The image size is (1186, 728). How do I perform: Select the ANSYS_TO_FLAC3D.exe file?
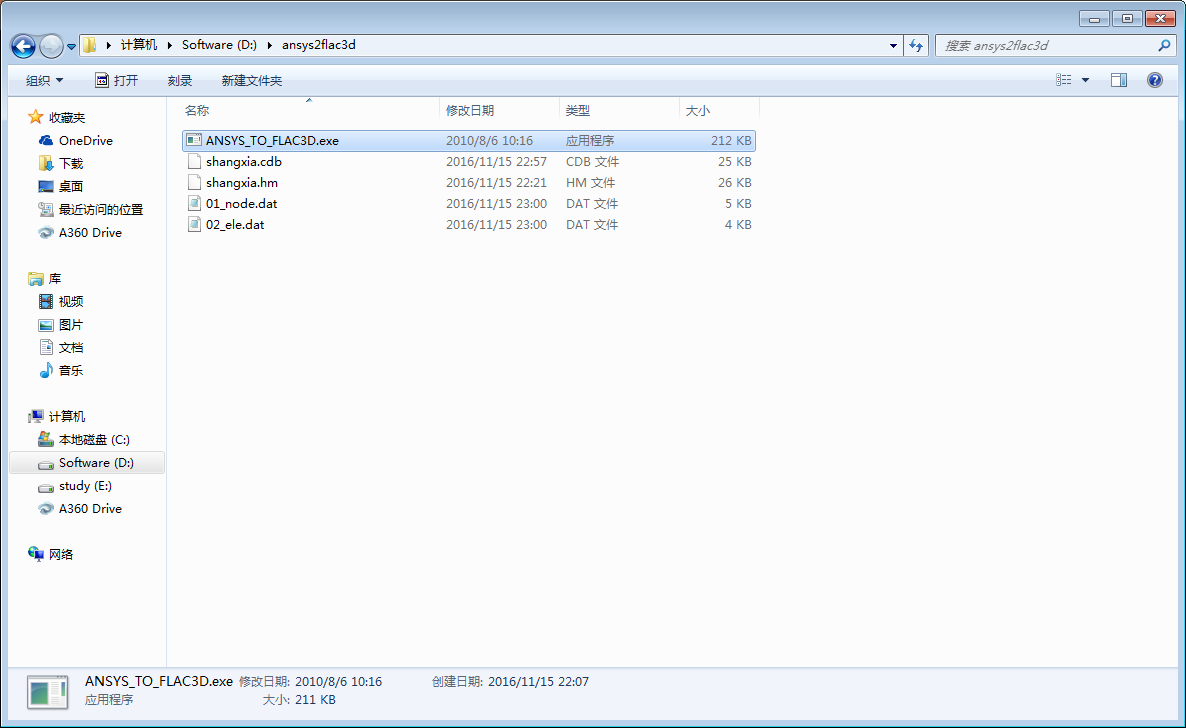(x=272, y=141)
